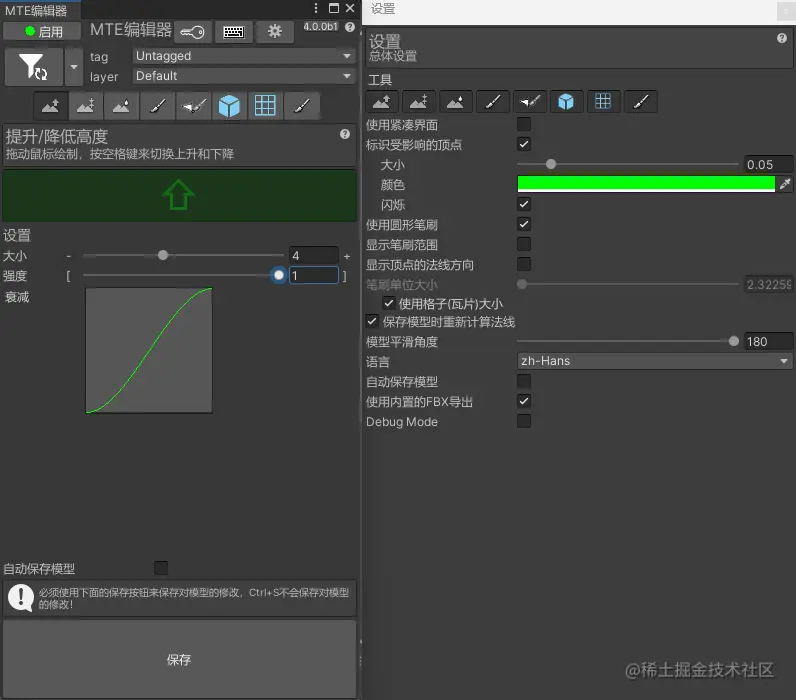796x700 pixels.
Task: Adjust the 大小 slider in the settings panel
Action: pos(627,164)
